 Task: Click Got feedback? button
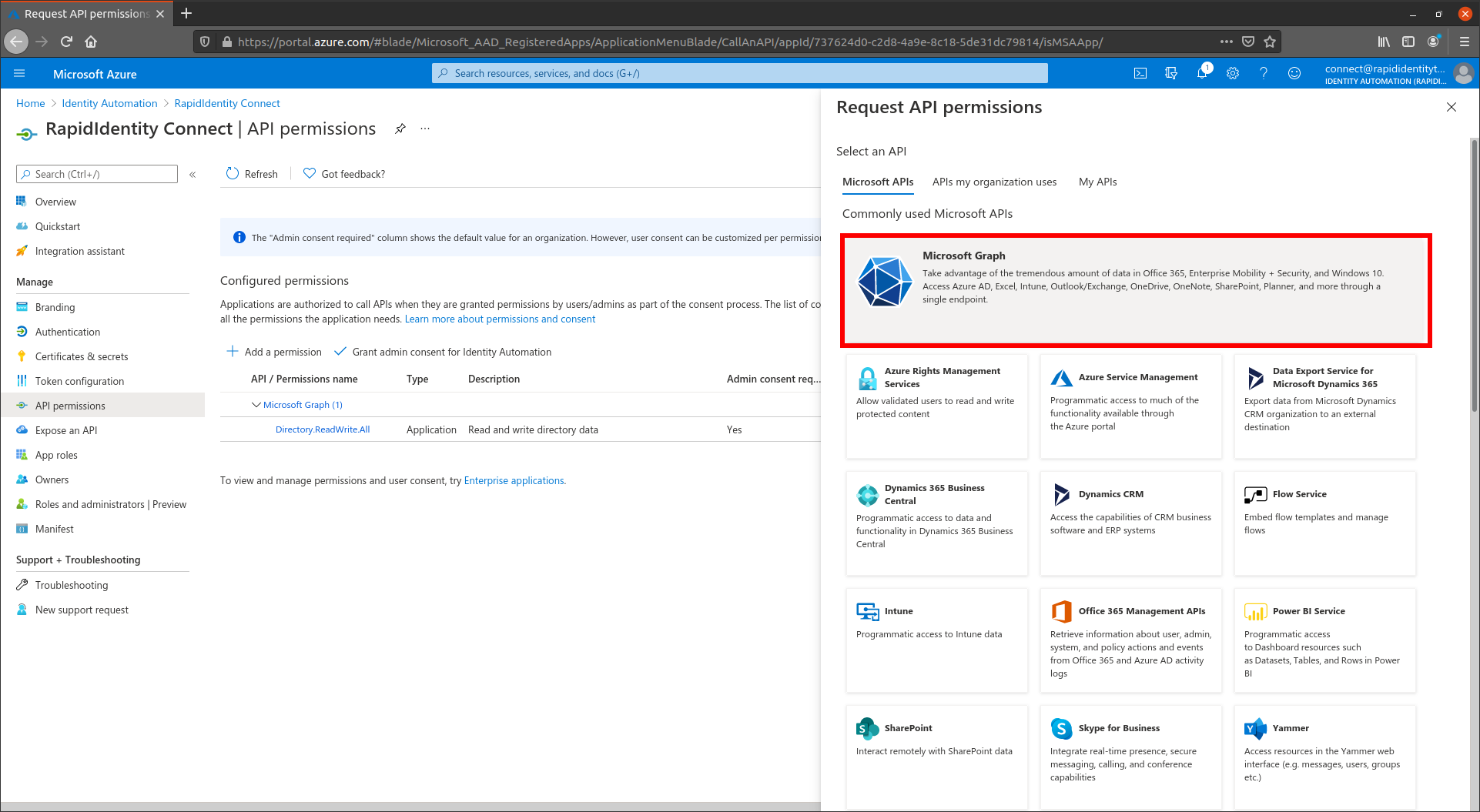pos(344,174)
